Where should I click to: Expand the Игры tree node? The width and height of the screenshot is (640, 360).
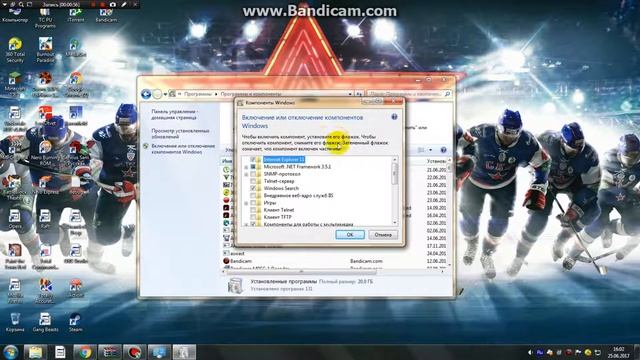[x=246, y=203]
